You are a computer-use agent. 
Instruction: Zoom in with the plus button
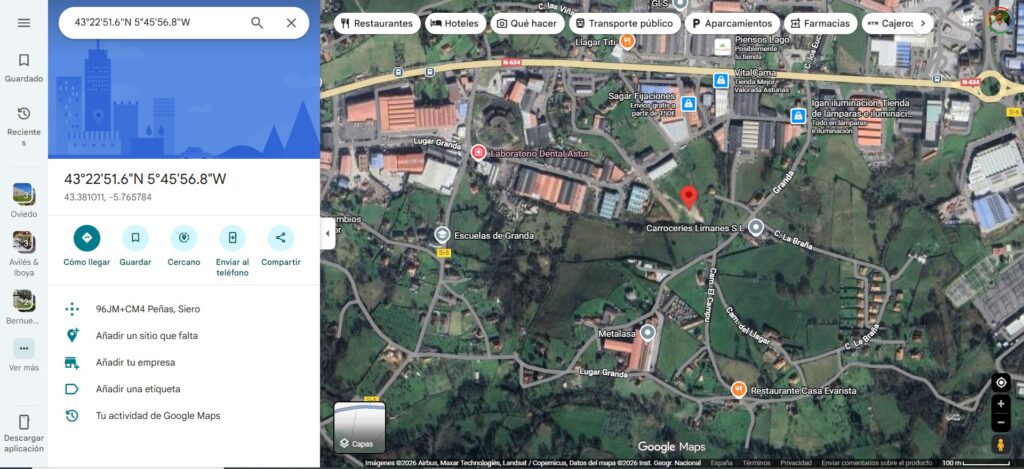click(1001, 404)
